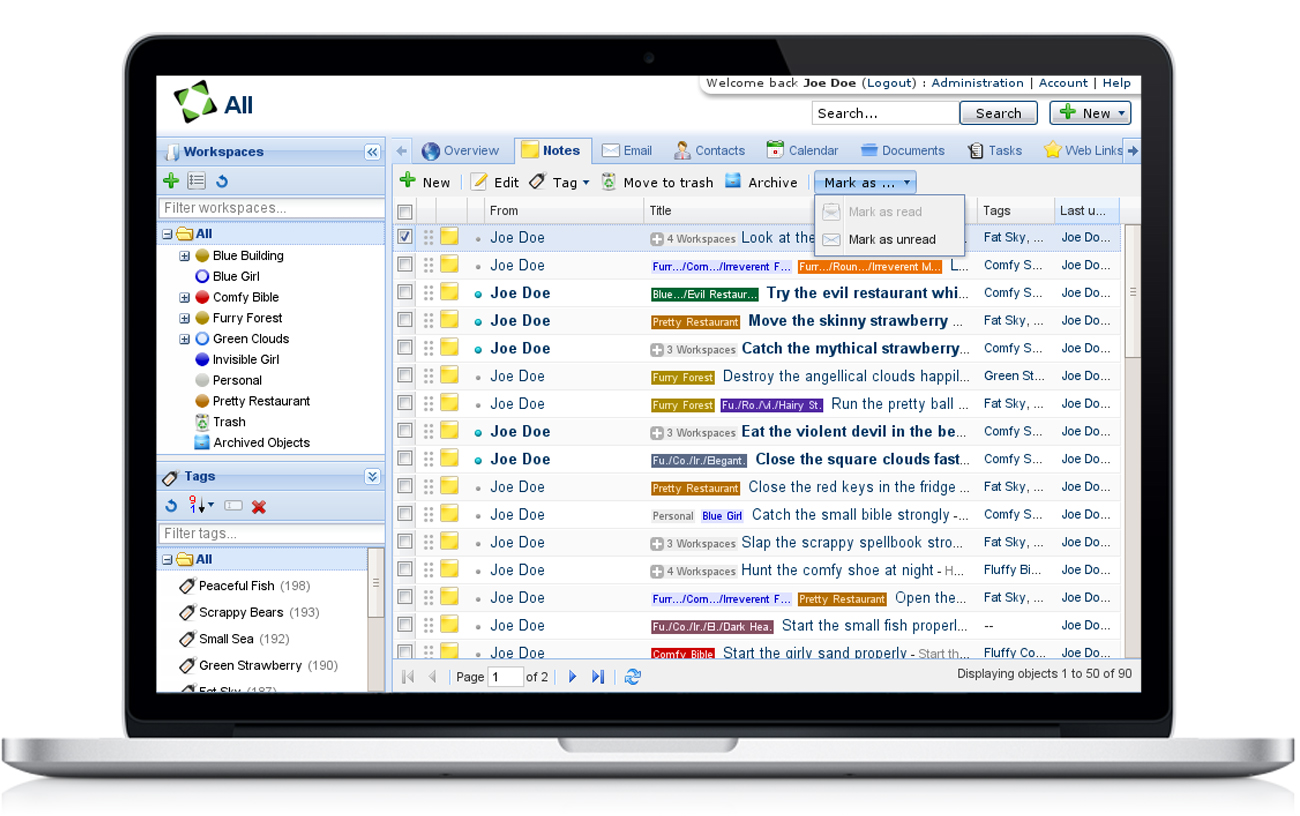Viewport: 1300px width, 816px height.
Task: Jump to the last page of notes
Action: (598, 677)
